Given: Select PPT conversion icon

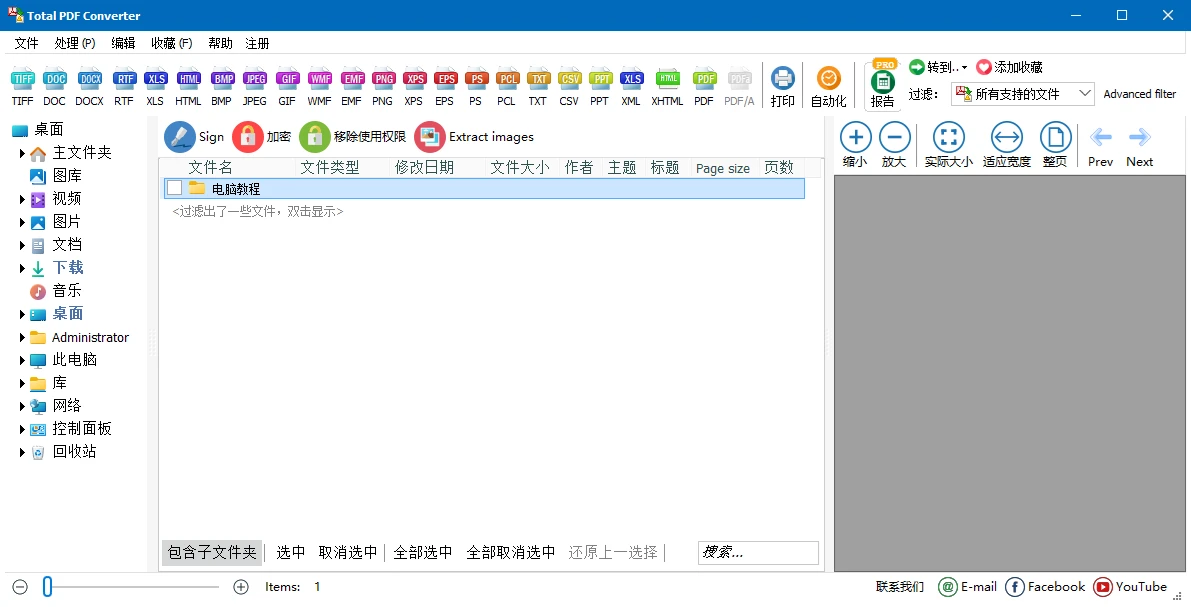Looking at the screenshot, I should (600, 86).
